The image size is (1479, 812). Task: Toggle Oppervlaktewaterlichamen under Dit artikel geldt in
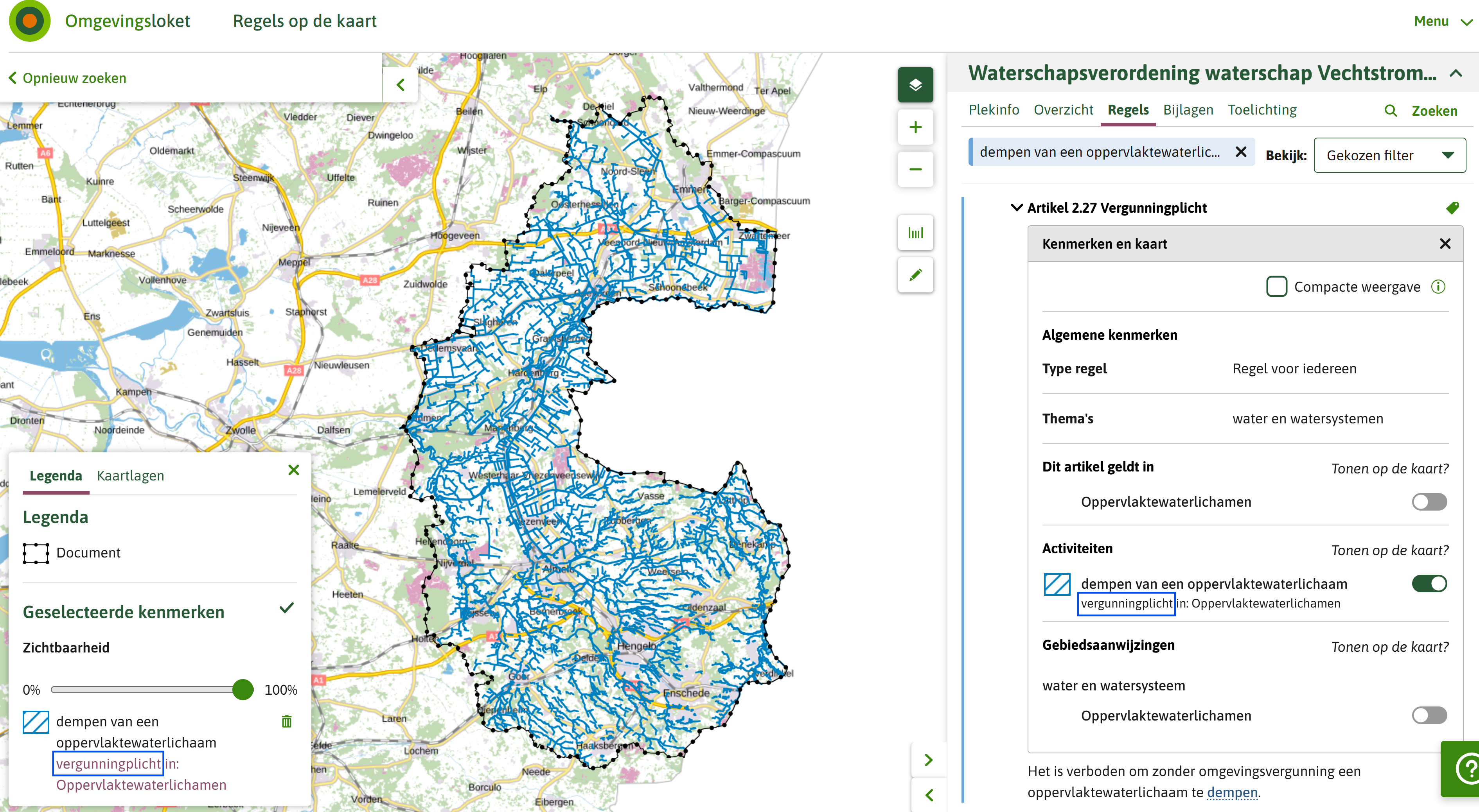click(1429, 502)
